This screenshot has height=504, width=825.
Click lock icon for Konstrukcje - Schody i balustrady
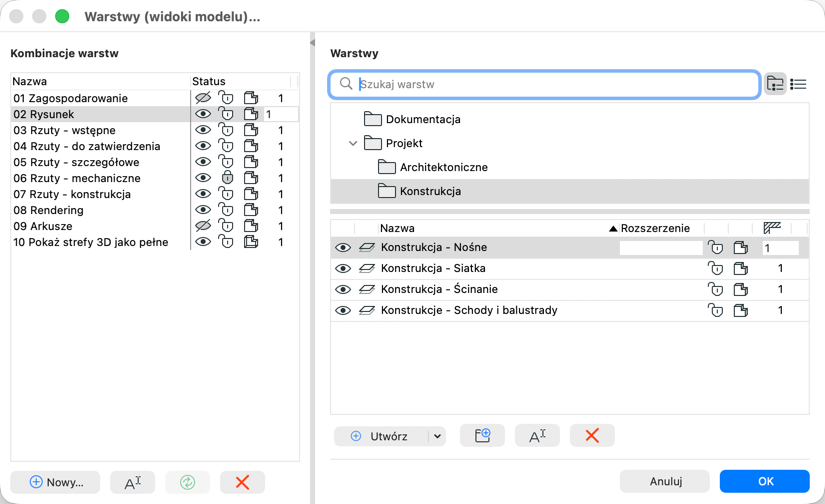click(716, 310)
